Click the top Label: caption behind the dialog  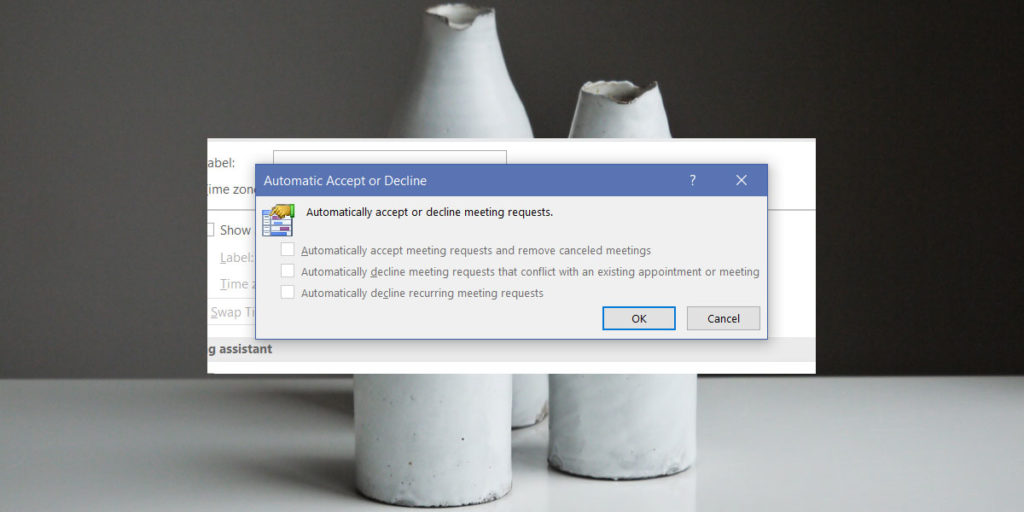[221, 163]
